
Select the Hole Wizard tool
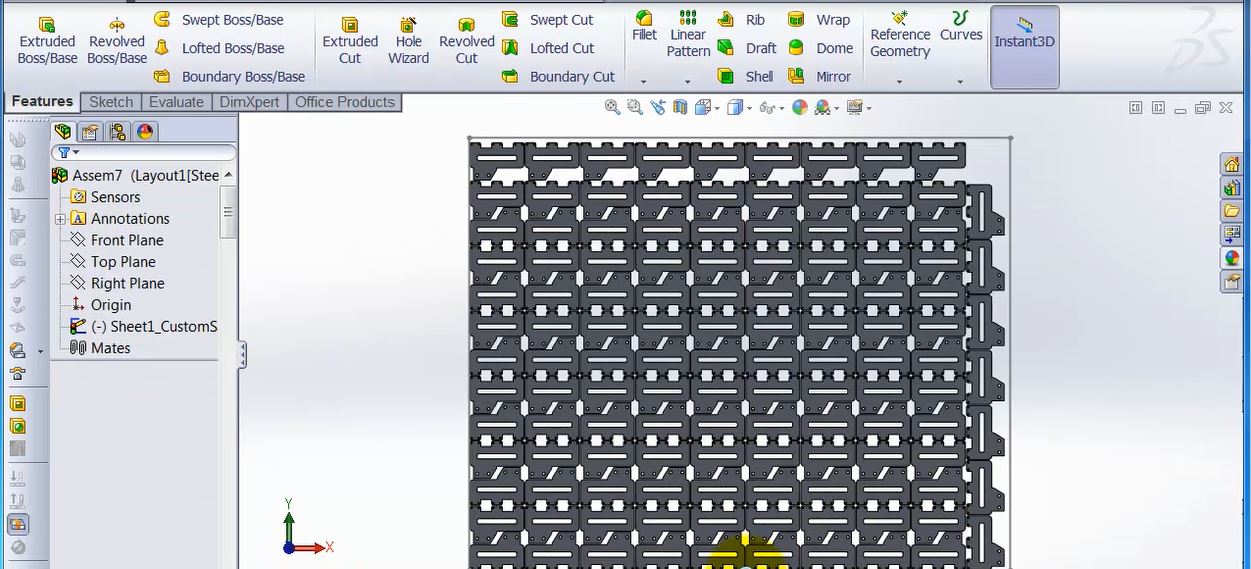click(408, 40)
